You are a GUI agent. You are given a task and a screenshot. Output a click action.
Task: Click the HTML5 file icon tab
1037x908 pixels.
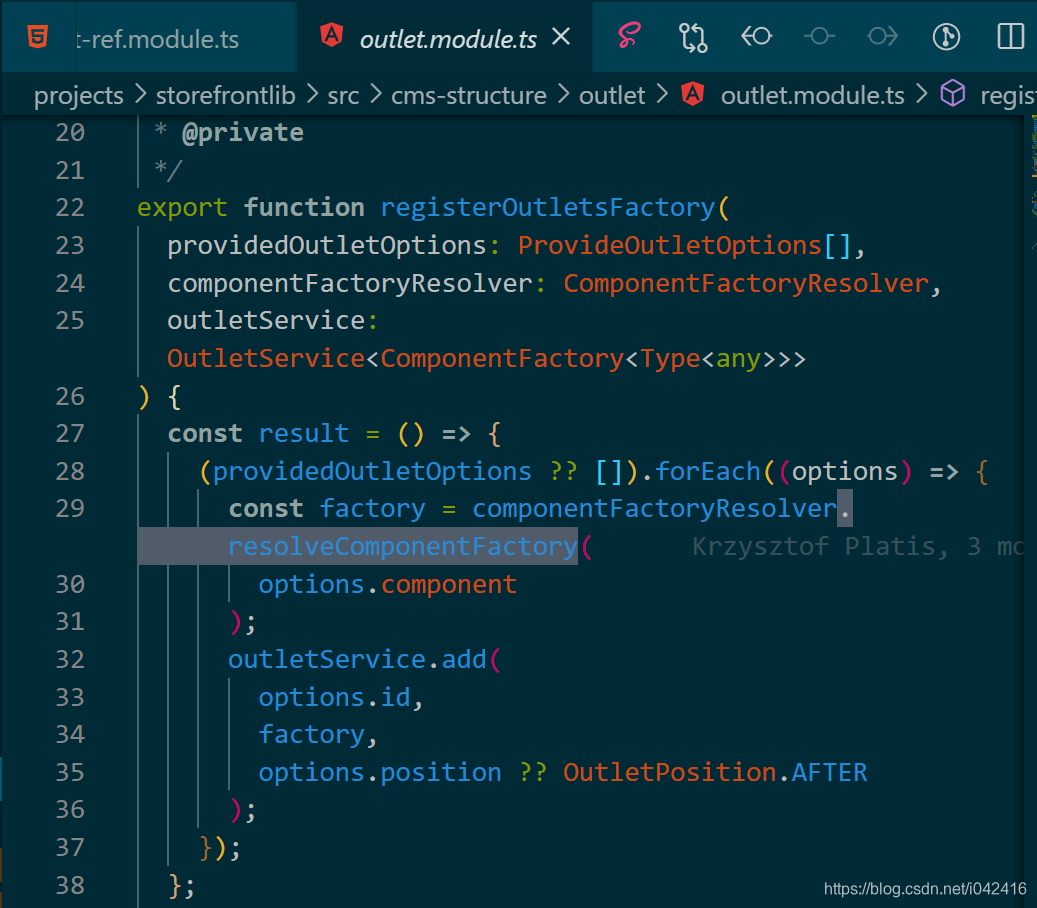coord(38,36)
